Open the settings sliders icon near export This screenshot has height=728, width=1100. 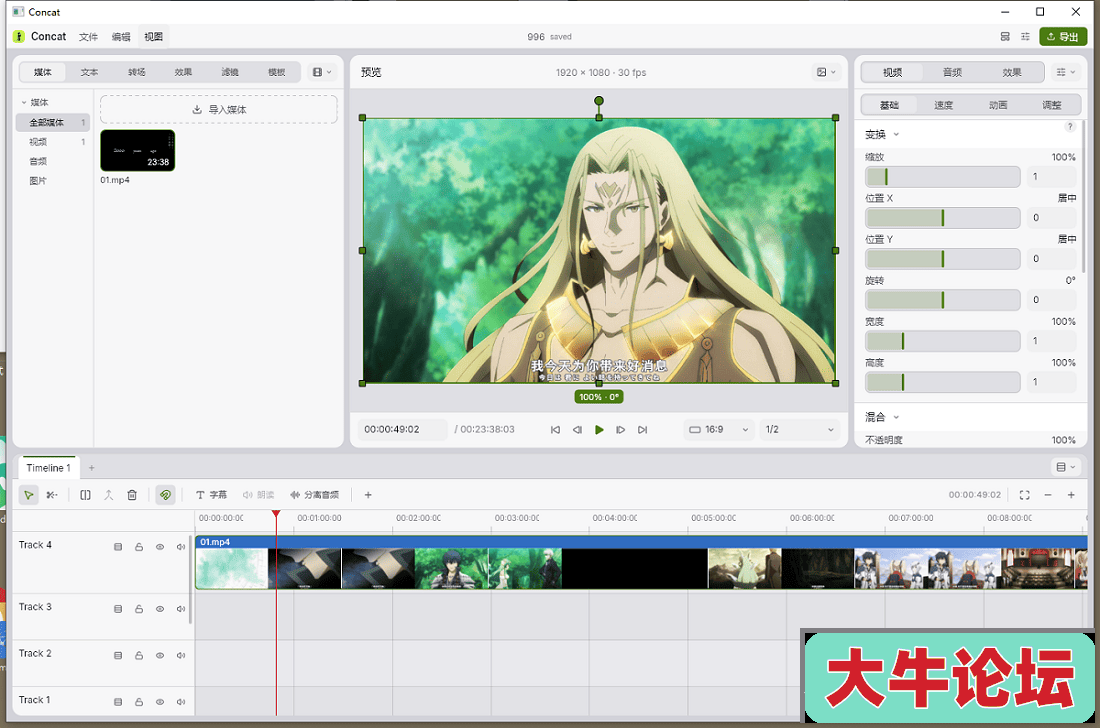pyautogui.click(x=1026, y=36)
